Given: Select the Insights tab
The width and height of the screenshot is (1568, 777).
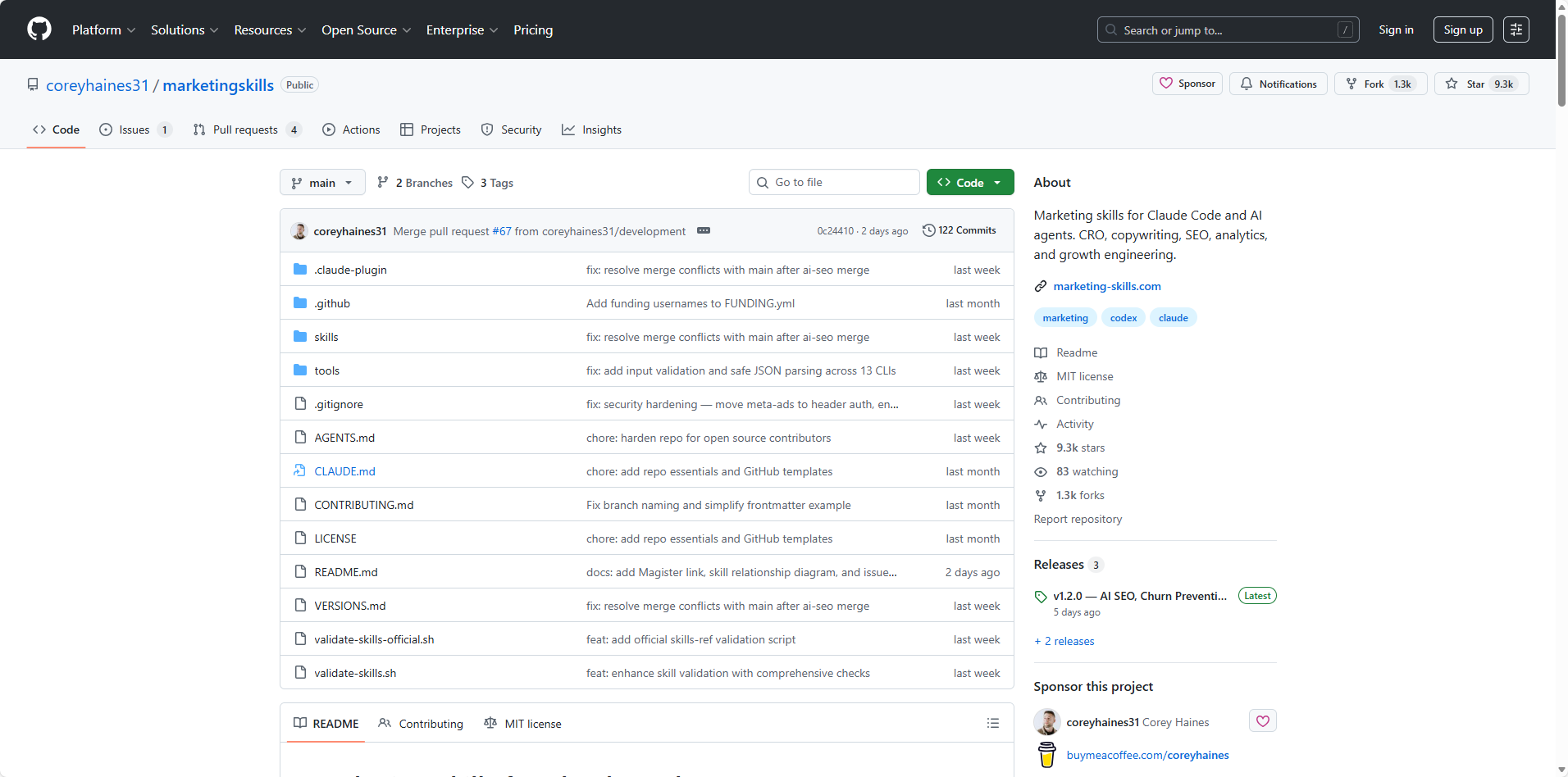Looking at the screenshot, I should click(591, 129).
